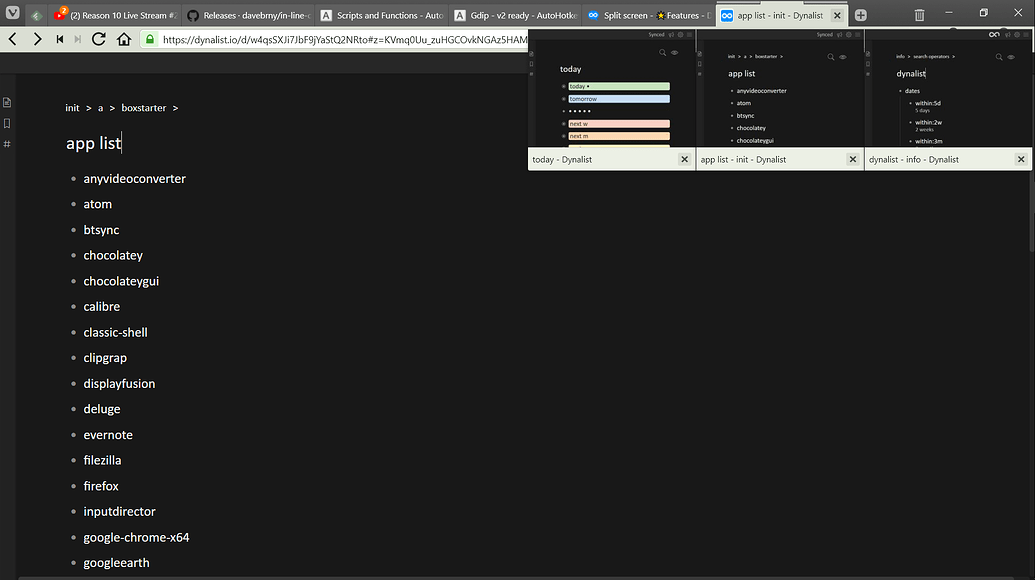Switch to the Reason 10 Live Stream tab

(116, 15)
